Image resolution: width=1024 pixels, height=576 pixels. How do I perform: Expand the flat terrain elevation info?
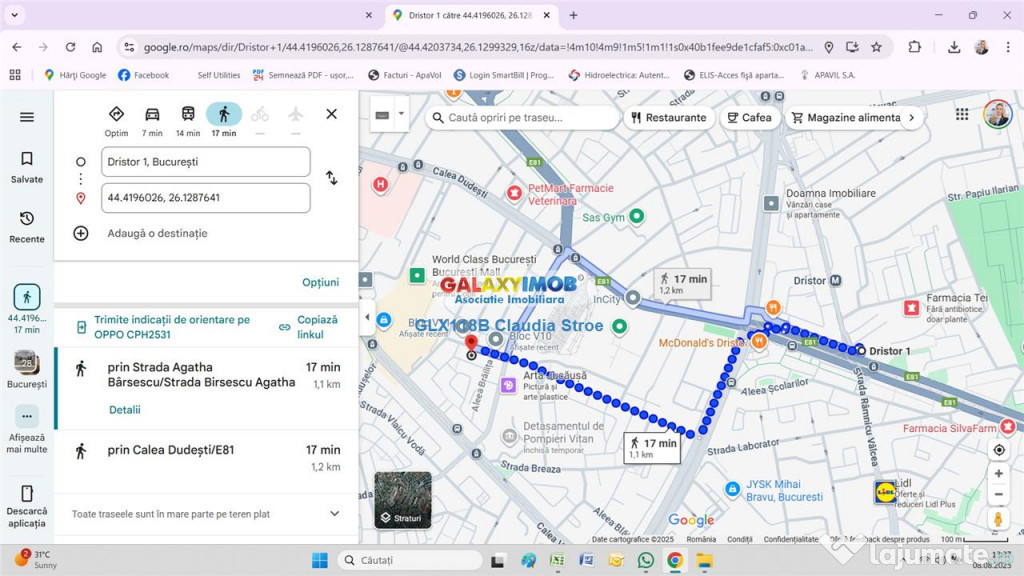pyautogui.click(x=334, y=514)
